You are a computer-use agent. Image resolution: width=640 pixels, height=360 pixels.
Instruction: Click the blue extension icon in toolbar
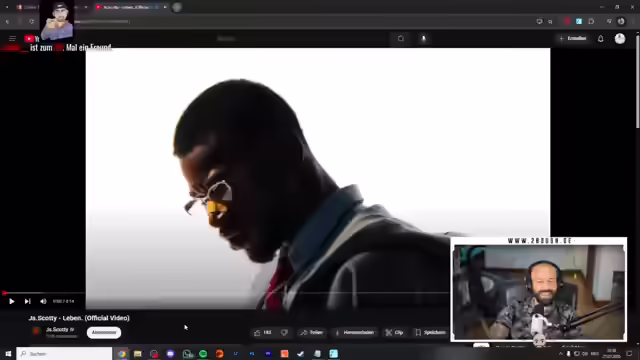579,21
